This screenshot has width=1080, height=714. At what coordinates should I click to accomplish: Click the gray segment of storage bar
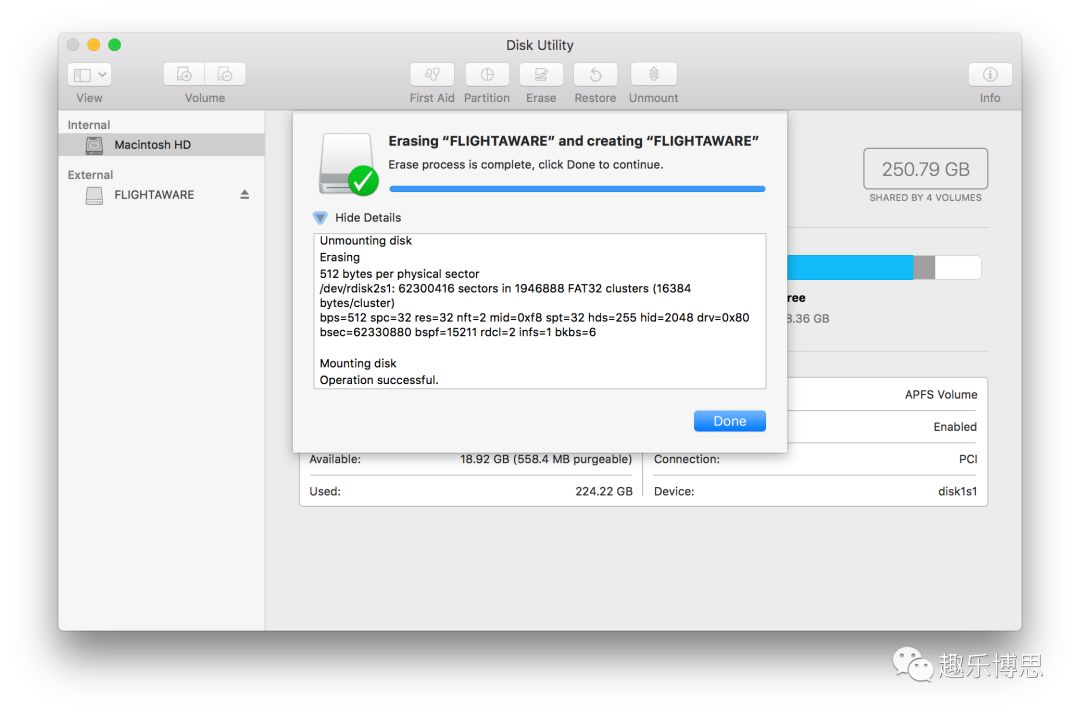point(924,267)
